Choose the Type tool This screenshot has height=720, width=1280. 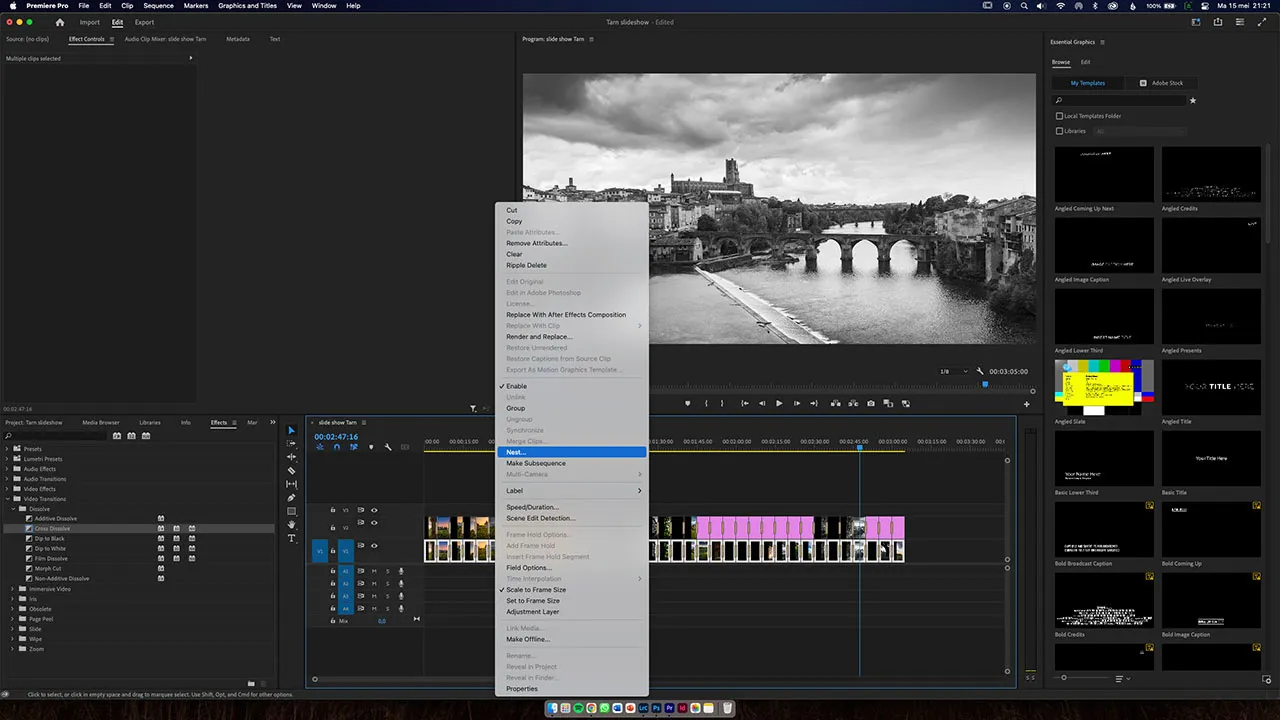coord(291,538)
